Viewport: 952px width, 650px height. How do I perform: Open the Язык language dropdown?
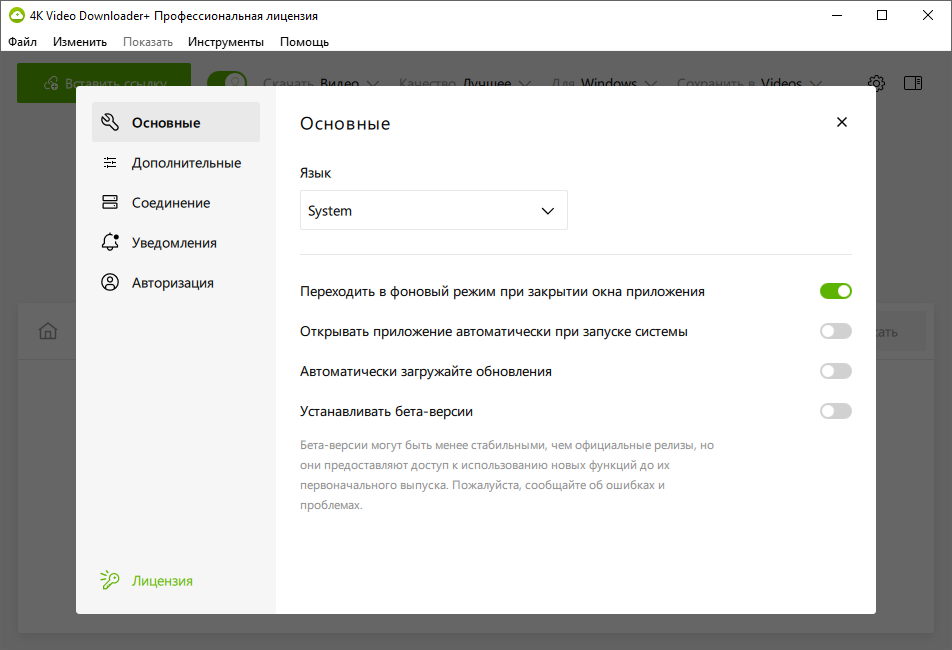click(x=433, y=211)
